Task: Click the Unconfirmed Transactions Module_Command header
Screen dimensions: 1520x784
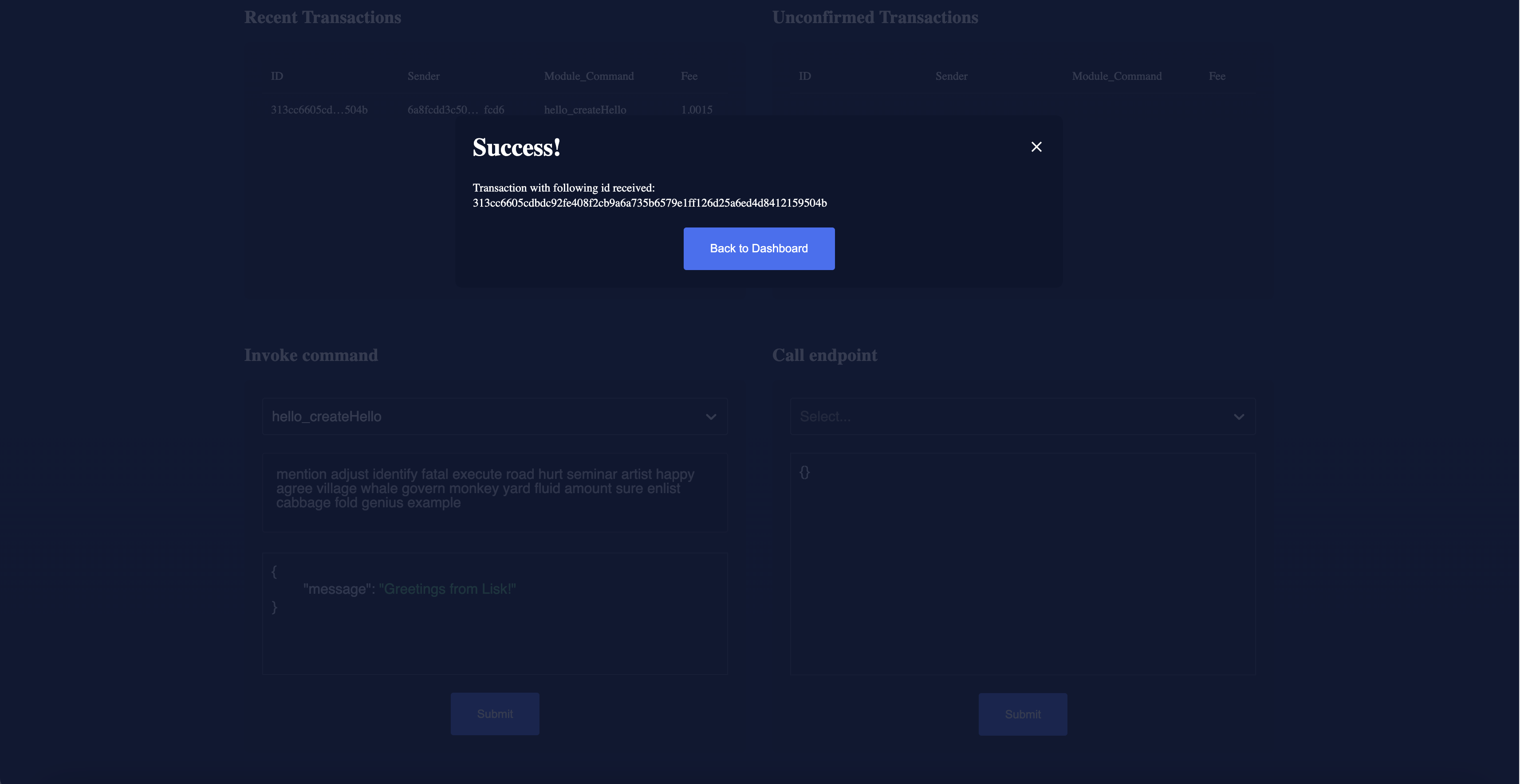Action: click(1117, 75)
